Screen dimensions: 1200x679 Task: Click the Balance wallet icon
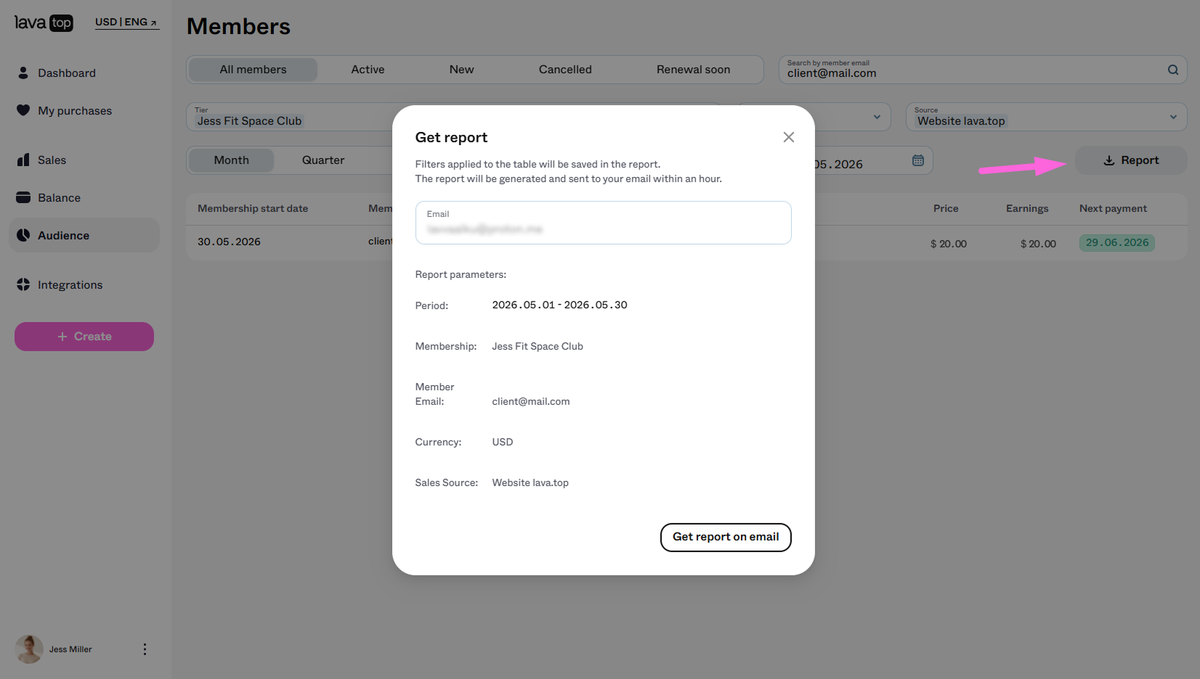[x=23, y=198]
